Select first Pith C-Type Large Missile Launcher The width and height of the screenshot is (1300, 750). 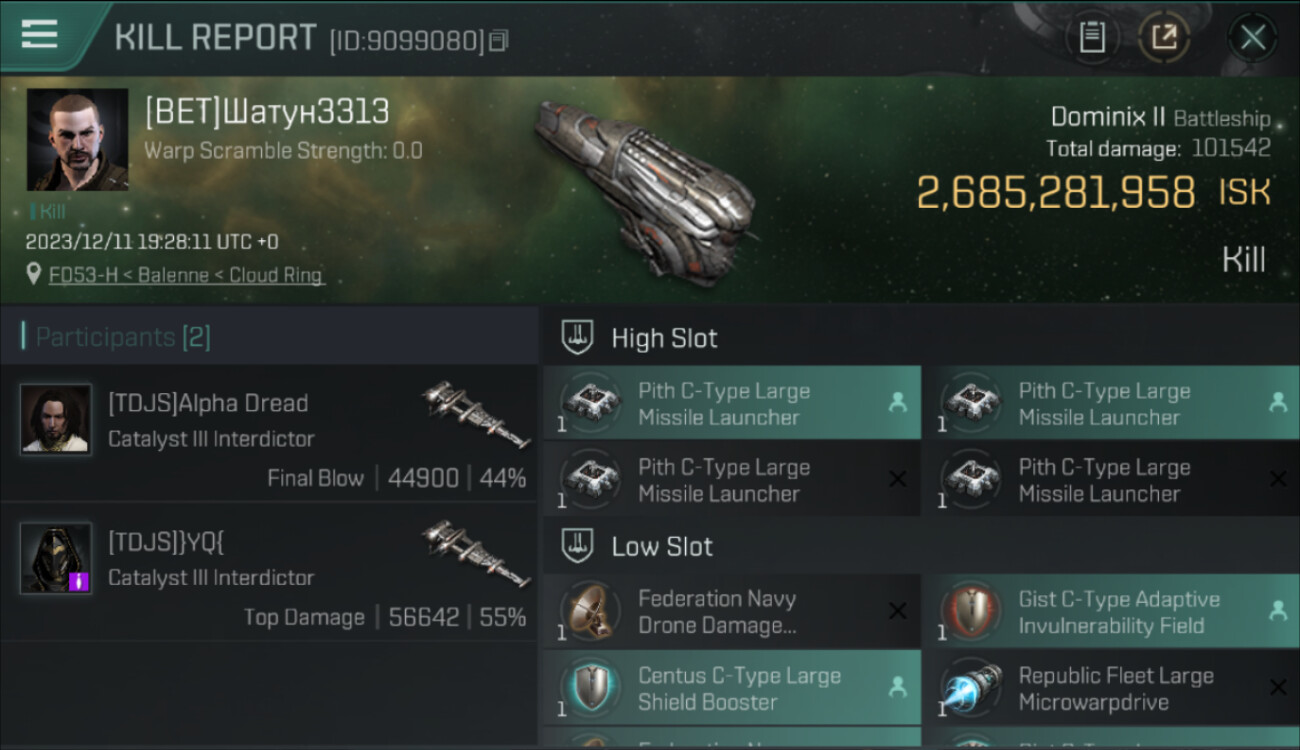point(732,404)
